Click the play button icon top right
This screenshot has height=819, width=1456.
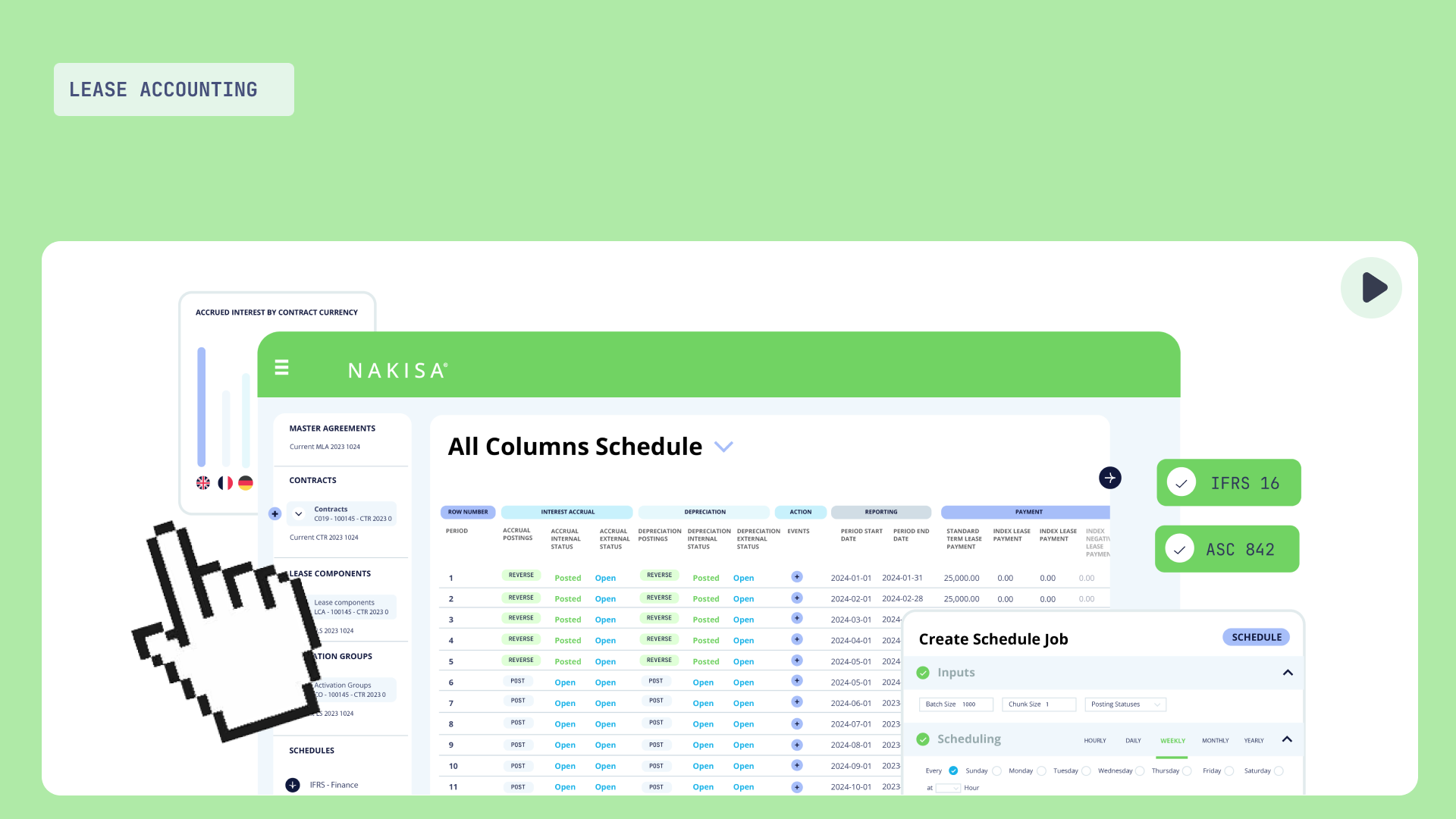tap(1370, 288)
